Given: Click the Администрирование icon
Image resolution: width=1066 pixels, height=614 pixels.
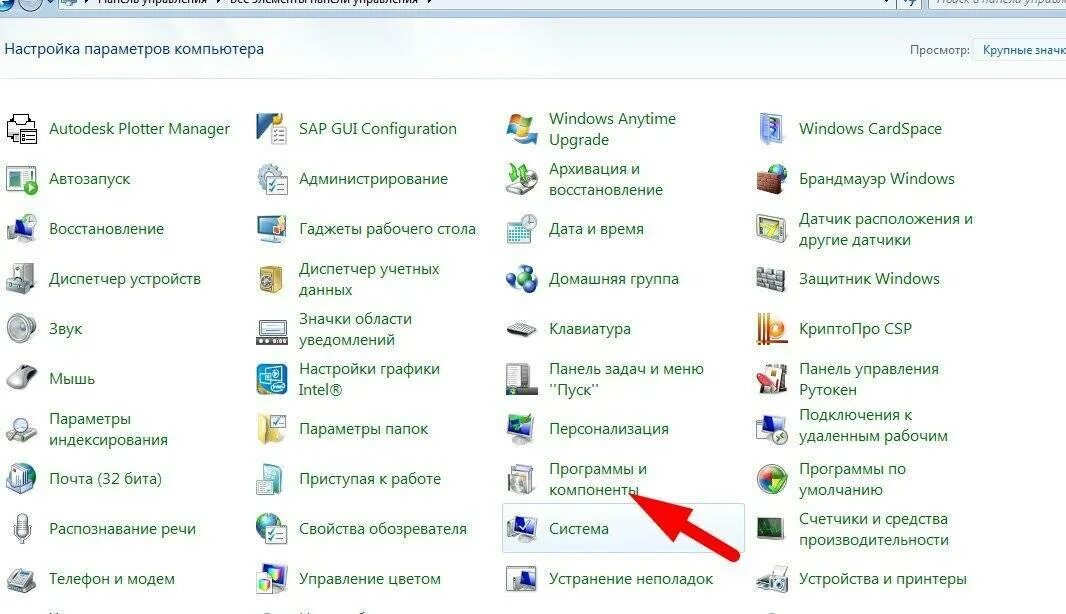Looking at the screenshot, I should pos(272,179).
